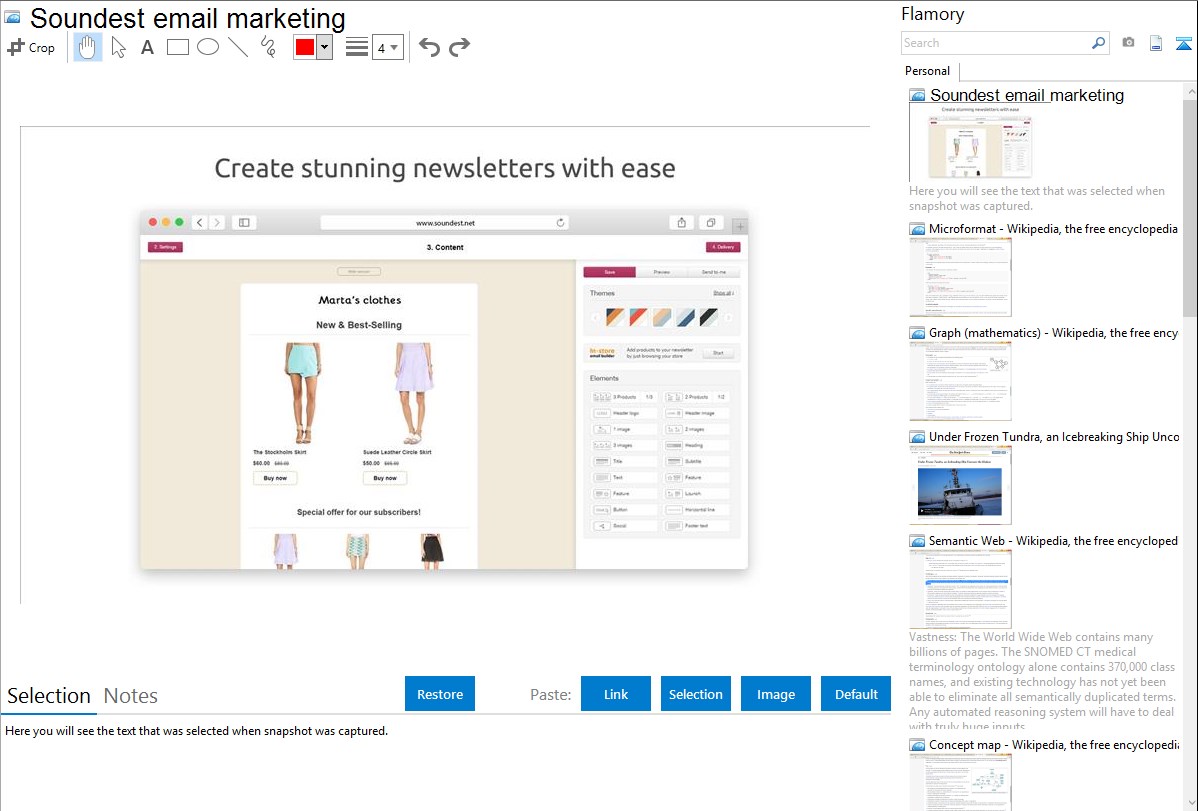Open the Under Frozen Tundra snapshot title
The image size is (1198, 811).
pos(1054,436)
